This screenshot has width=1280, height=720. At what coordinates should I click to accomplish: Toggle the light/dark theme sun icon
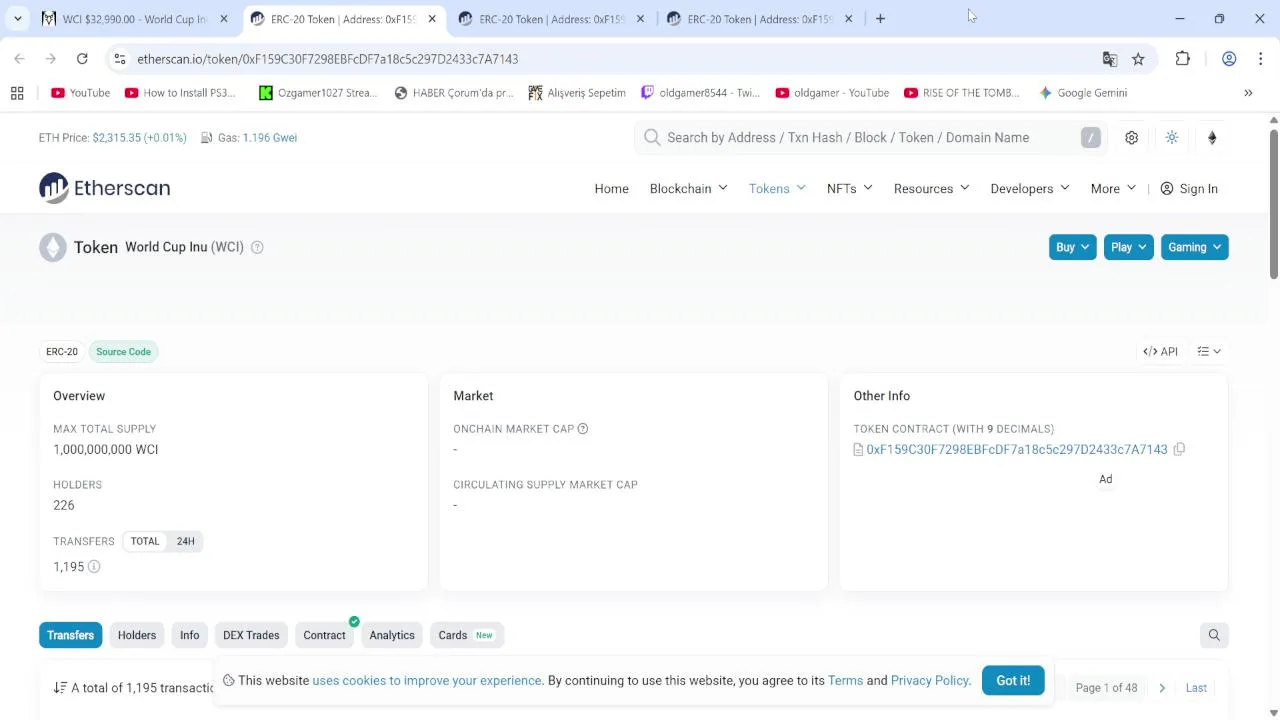(1172, 138)
